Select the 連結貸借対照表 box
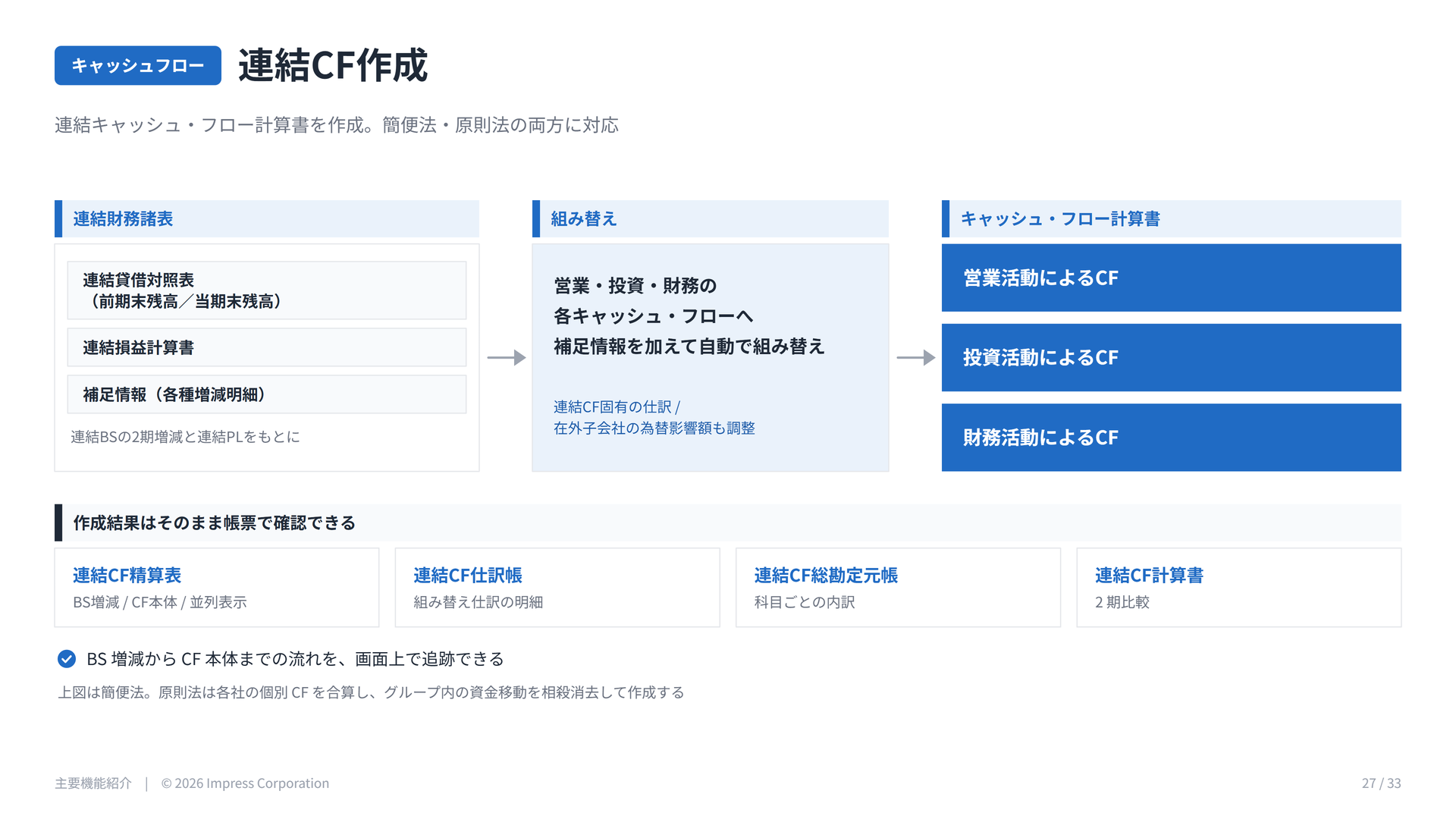The image size is (1456, 819). [x=267, y=290]
